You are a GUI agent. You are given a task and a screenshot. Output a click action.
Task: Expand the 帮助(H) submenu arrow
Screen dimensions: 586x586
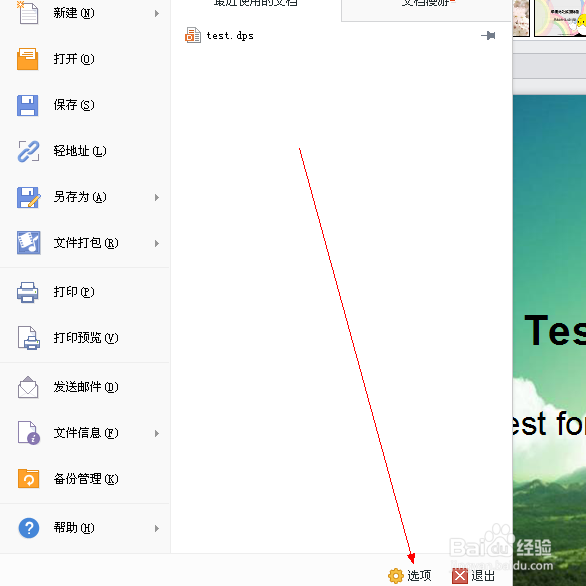point(157,528)
